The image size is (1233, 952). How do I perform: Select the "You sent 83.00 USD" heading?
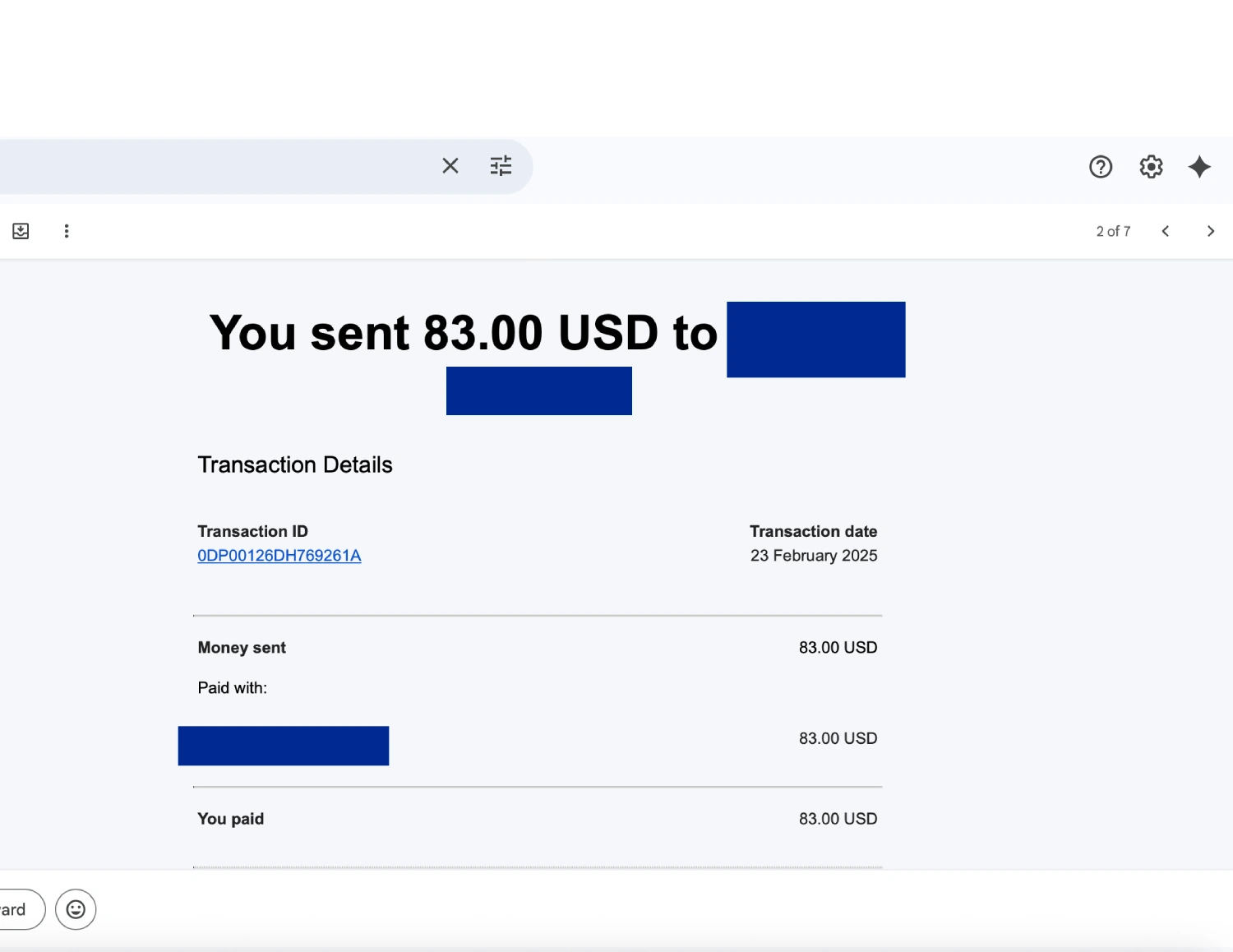tap(463, 332)
